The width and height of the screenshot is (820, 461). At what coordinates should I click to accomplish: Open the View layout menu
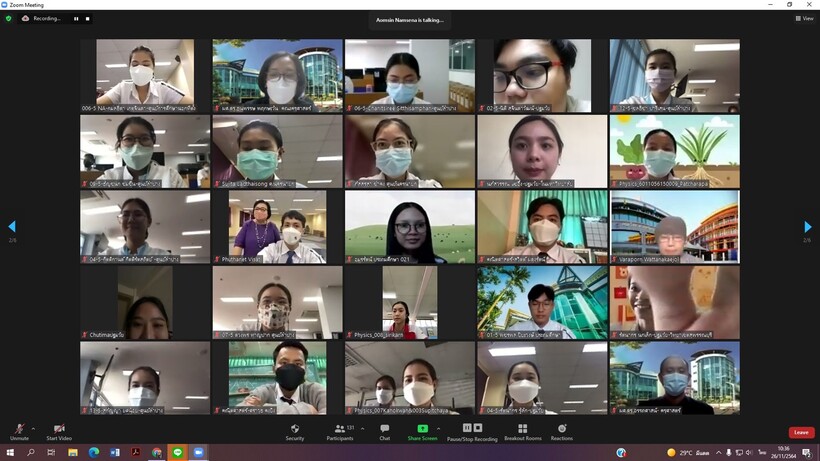tap(804, 18)
